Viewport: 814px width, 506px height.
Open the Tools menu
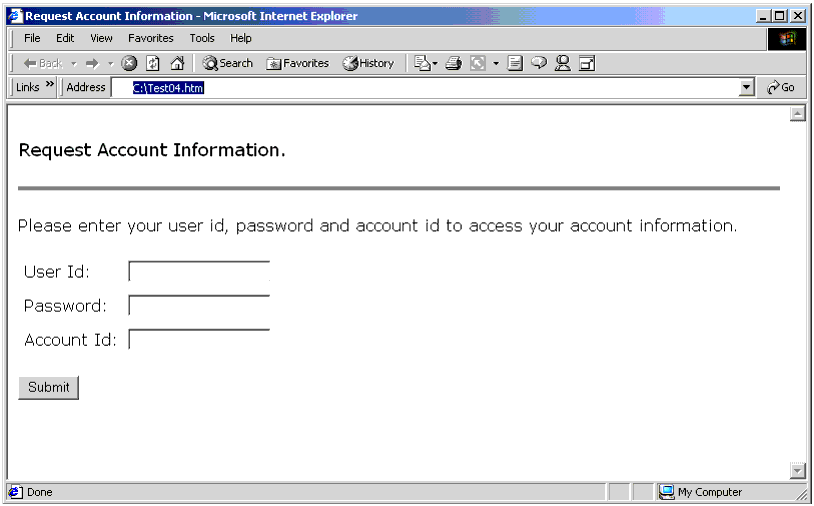click(x=202, y=38)
